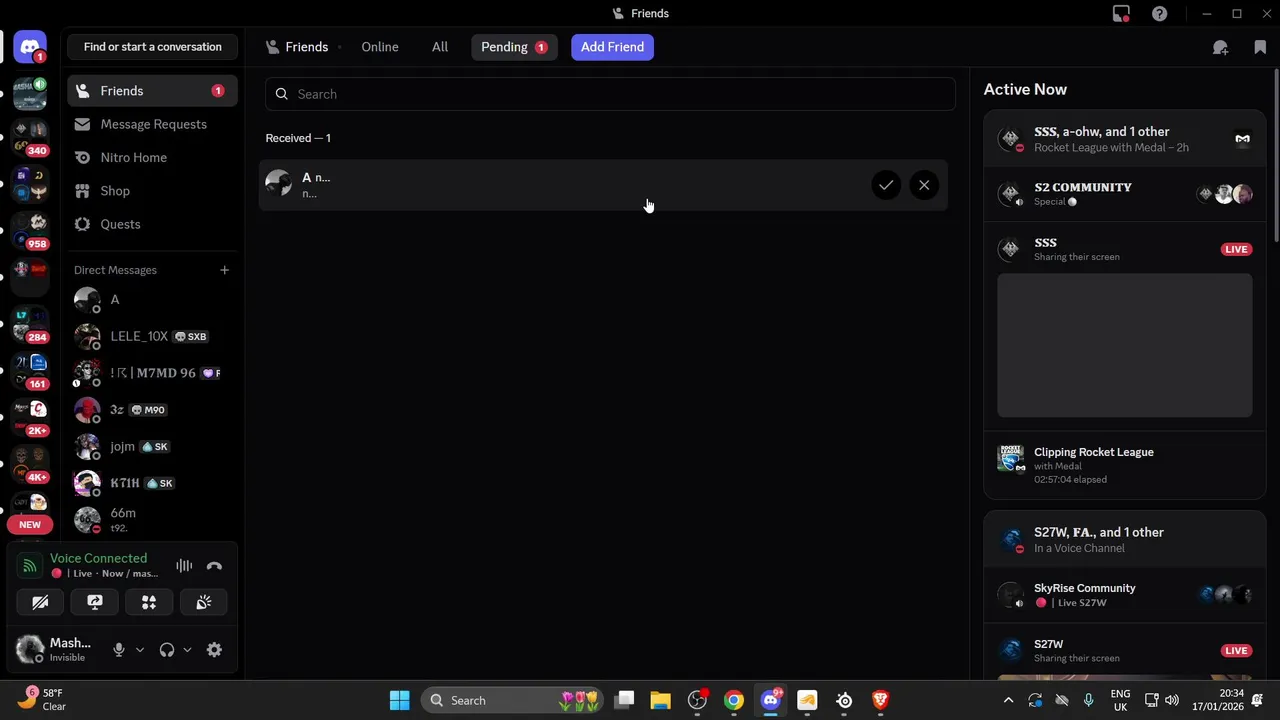Open the pending request user row
This screenshot has width=1280, height=720.
602,185
